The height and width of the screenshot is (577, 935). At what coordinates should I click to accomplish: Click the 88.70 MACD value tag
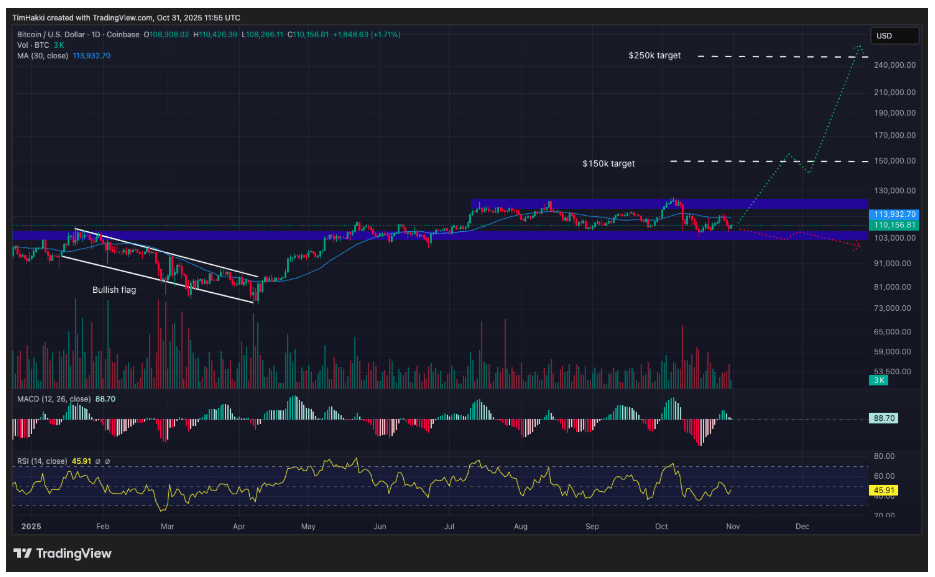[x=884, y=418]
